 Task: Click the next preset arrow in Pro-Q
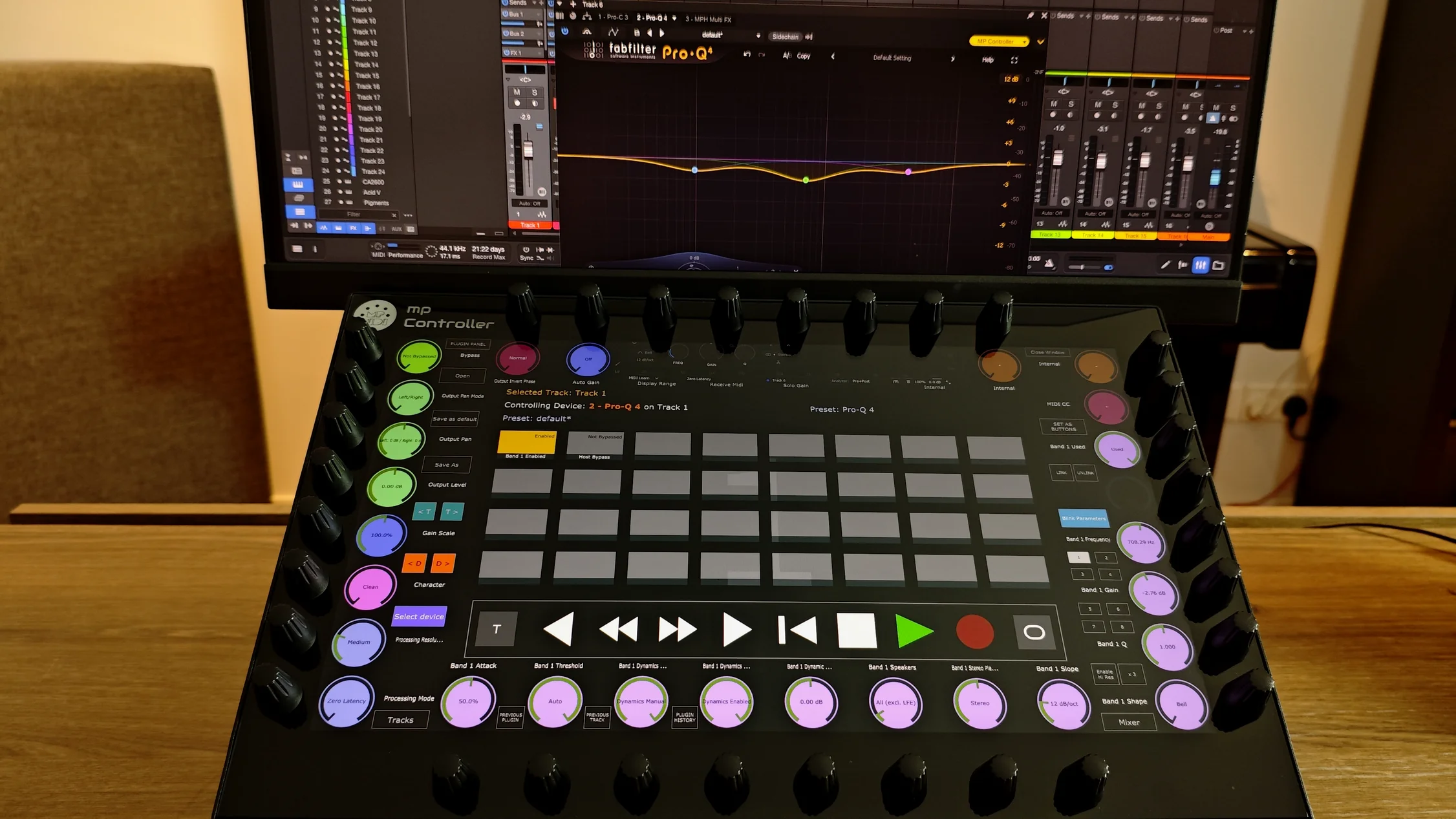tap(952, 59)
